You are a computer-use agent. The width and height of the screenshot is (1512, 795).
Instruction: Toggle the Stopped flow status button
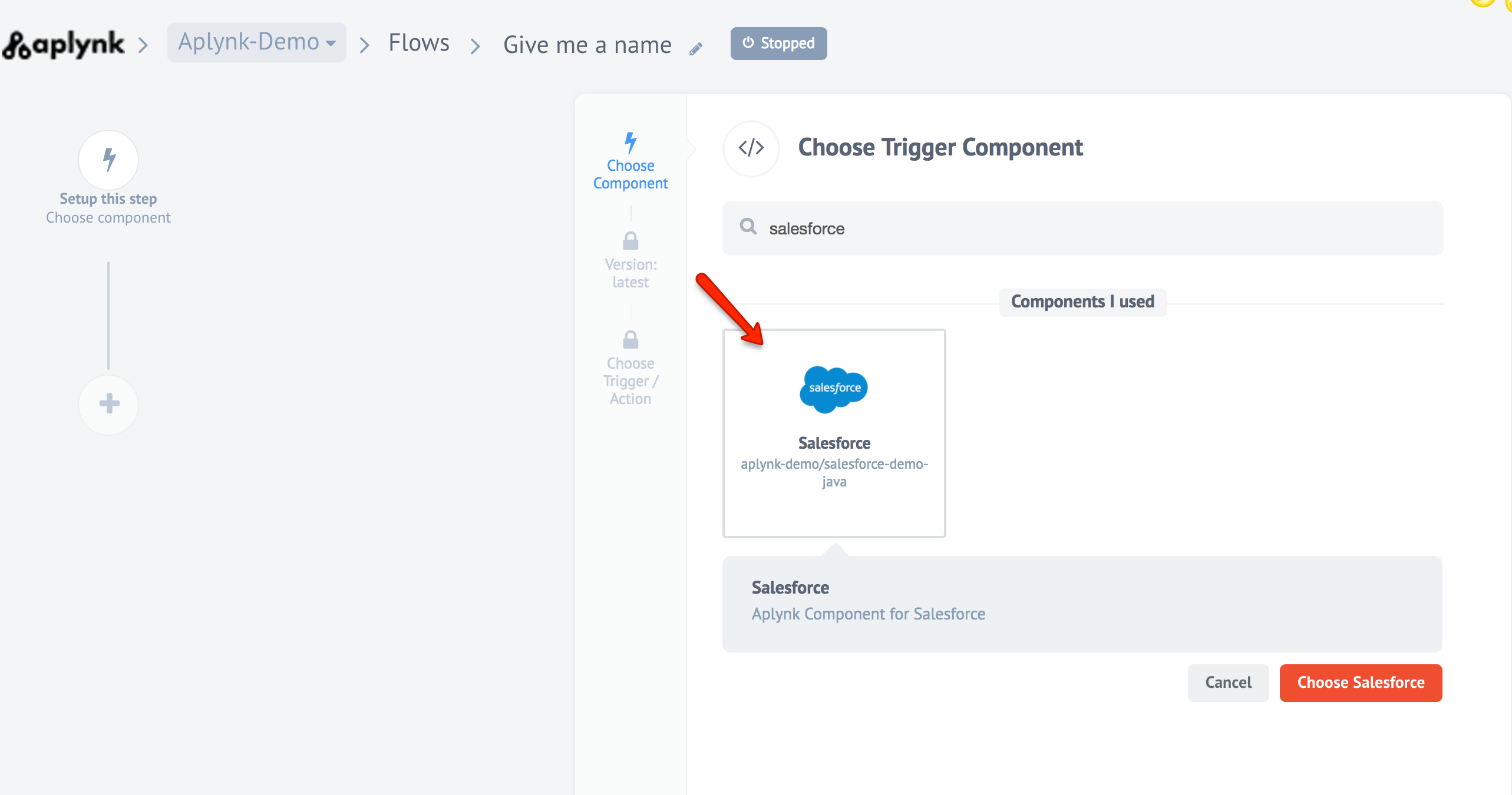point(778,44)
